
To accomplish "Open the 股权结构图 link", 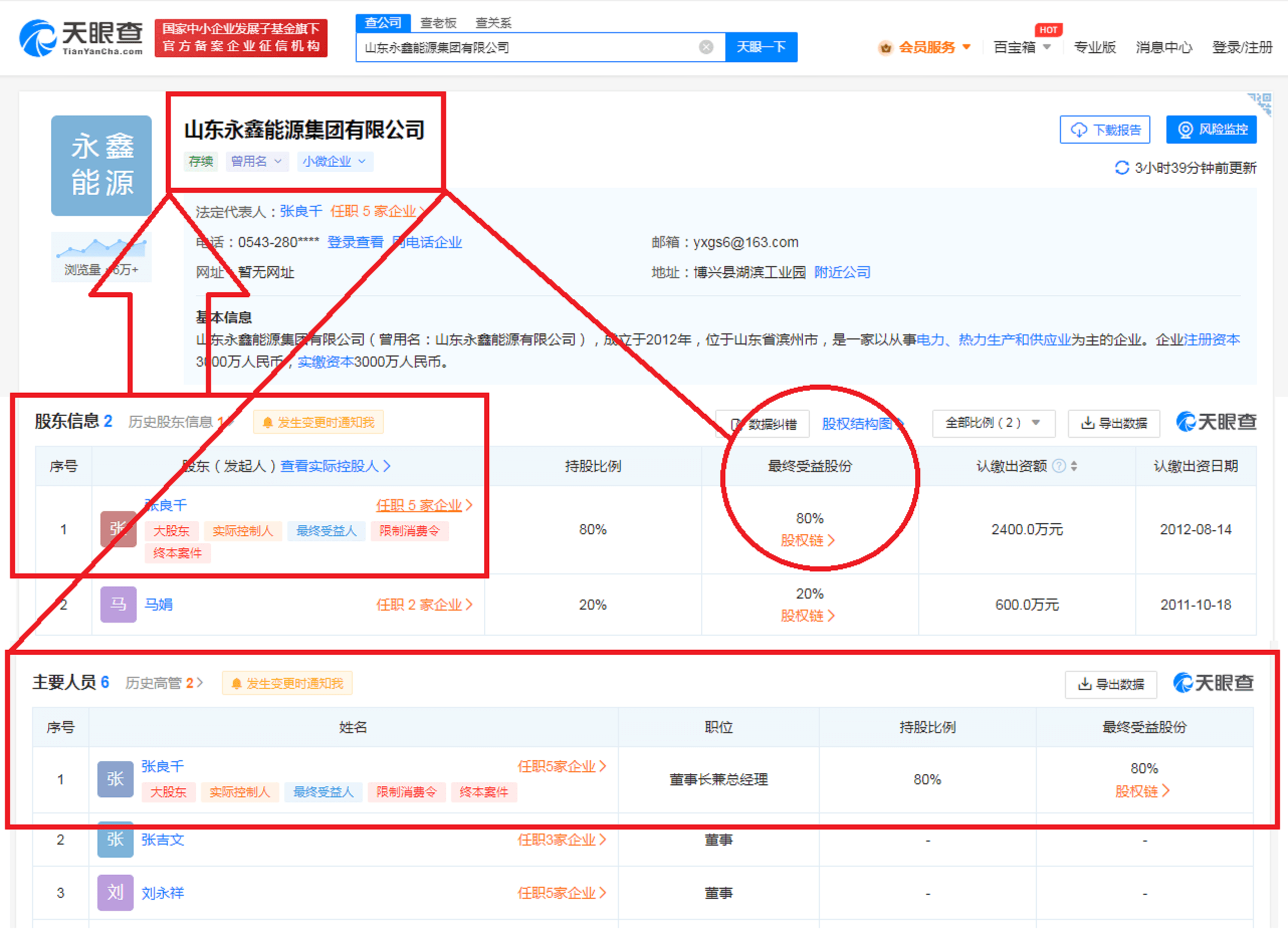I will click(x=863, y=424).
